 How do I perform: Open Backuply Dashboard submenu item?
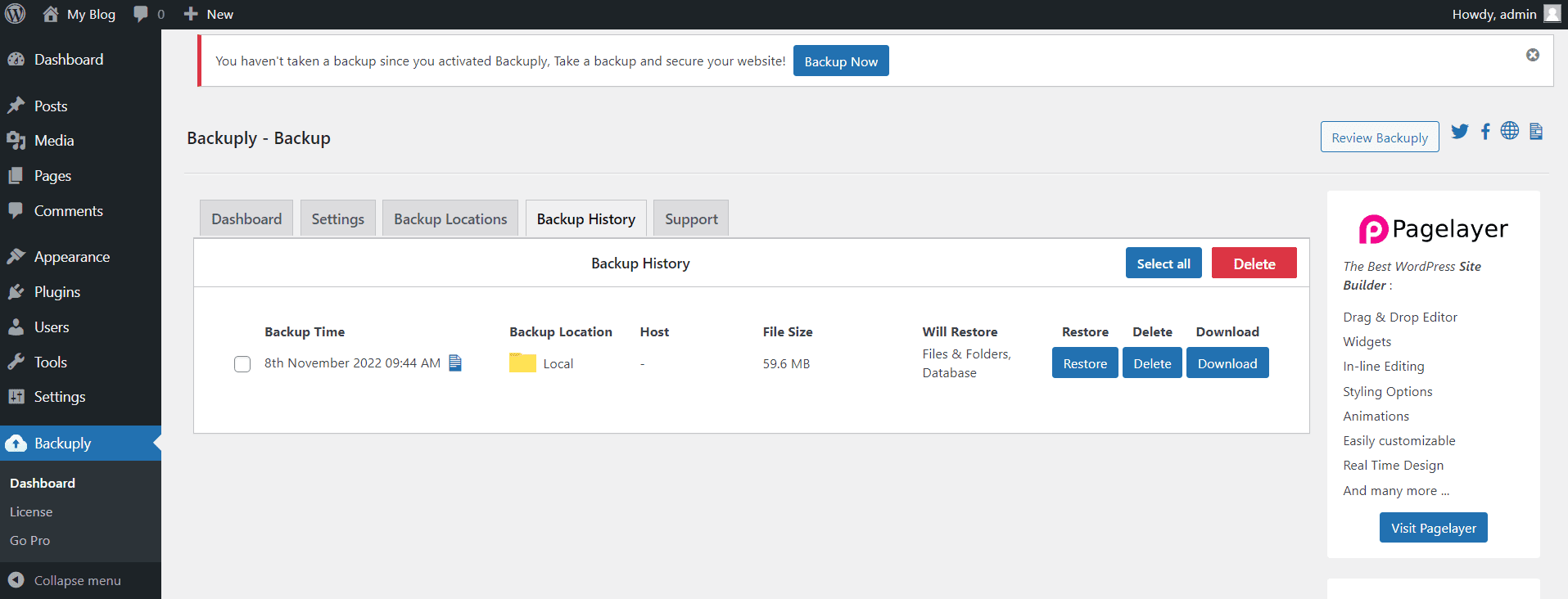click(x=43, y=484)
